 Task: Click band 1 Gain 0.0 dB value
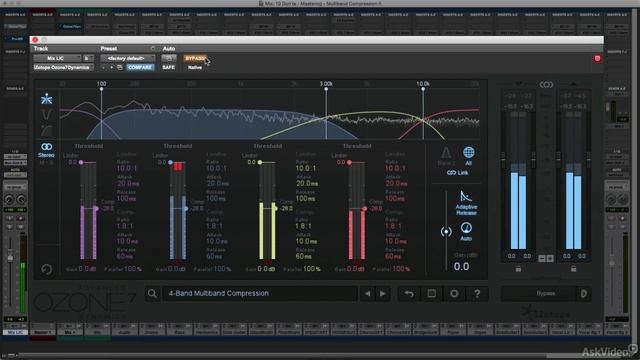(x=87, y=269)
